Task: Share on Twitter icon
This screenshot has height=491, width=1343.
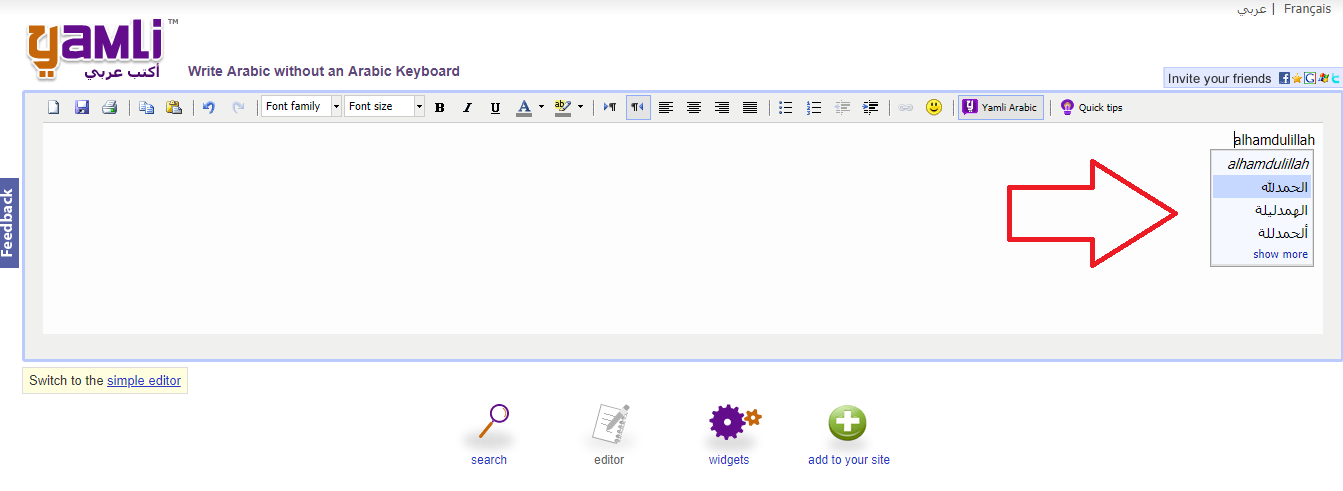Action: click(1335, 78)
